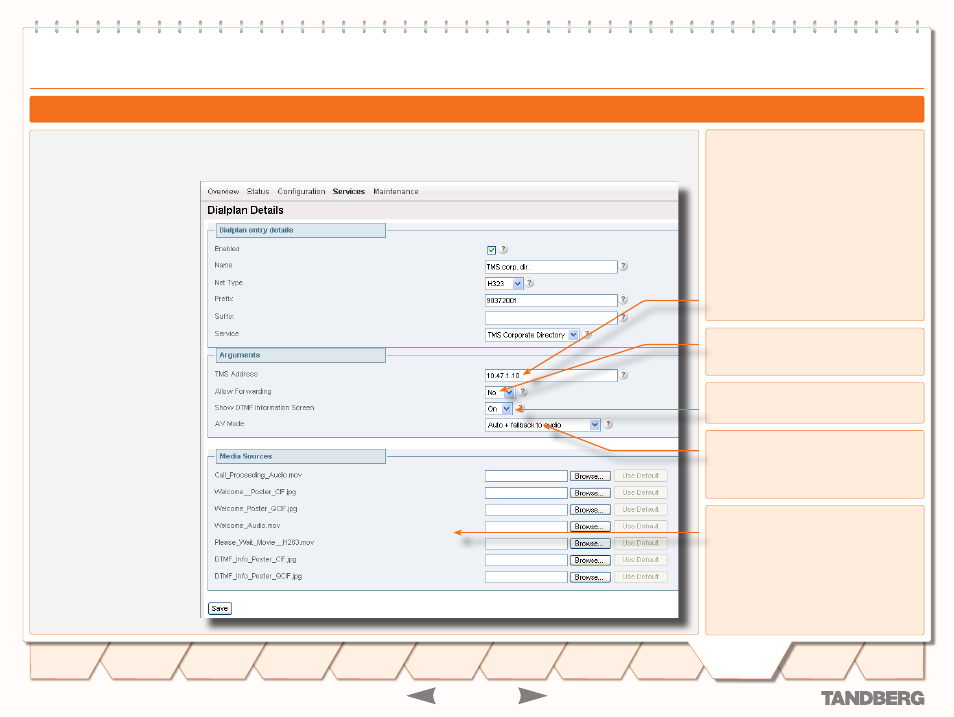Screen dimensions: 954x717
Task: Open the Allow Forwarding dropdown
Action: (x=500, y=392)
